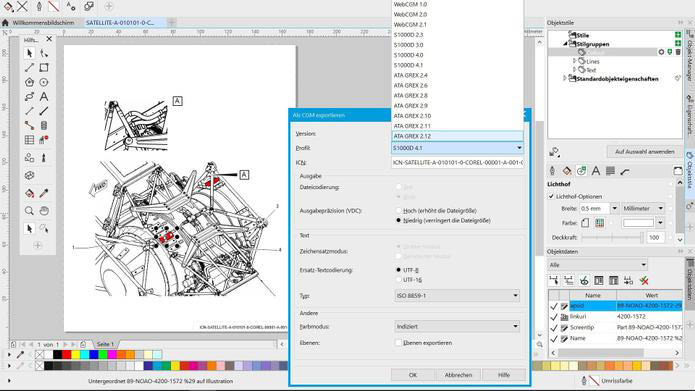Open the Outline pen properties icon

point(552,171)
